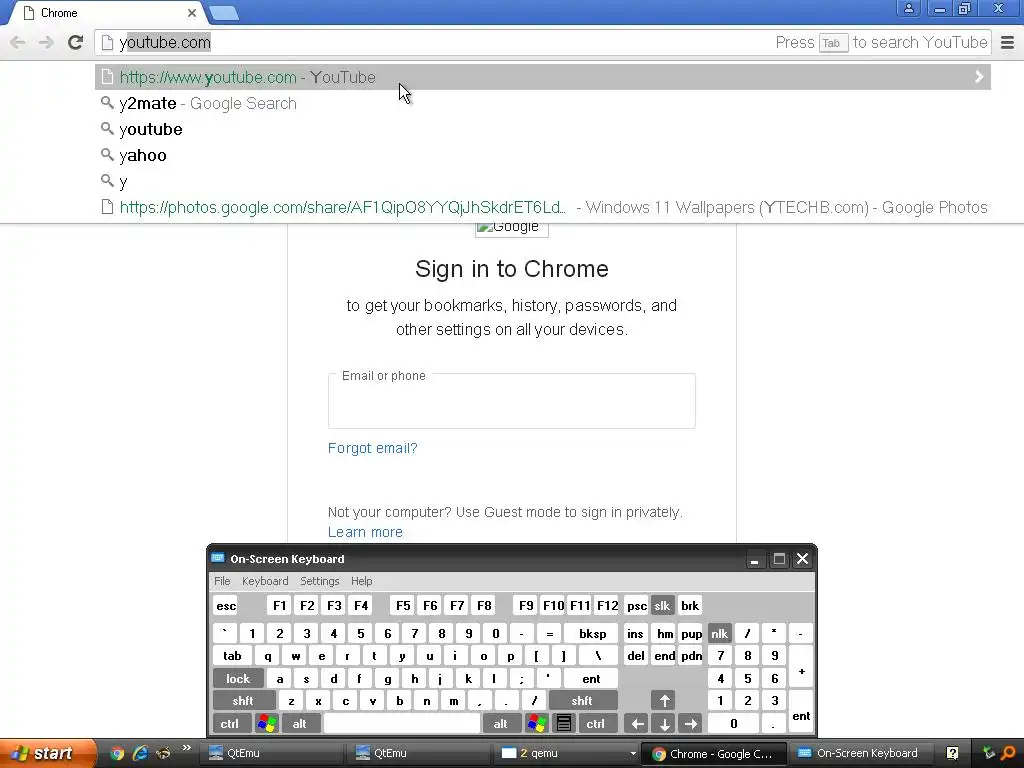
Task: Choose the yahoo search suggestion
Action: click(x=542, y=155)
